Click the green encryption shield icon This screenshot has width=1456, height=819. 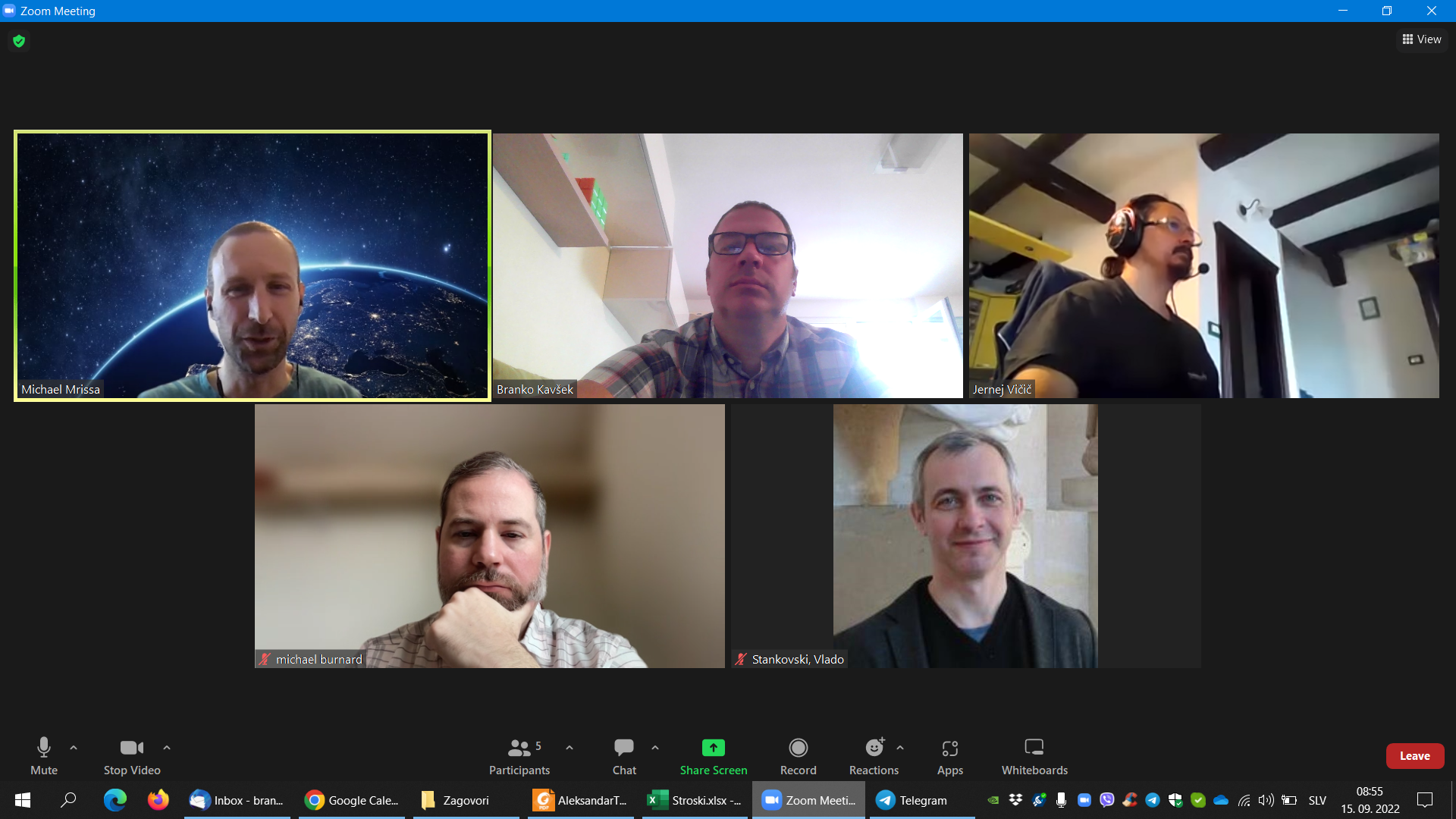pyautogui.click(x=19, y=41)
